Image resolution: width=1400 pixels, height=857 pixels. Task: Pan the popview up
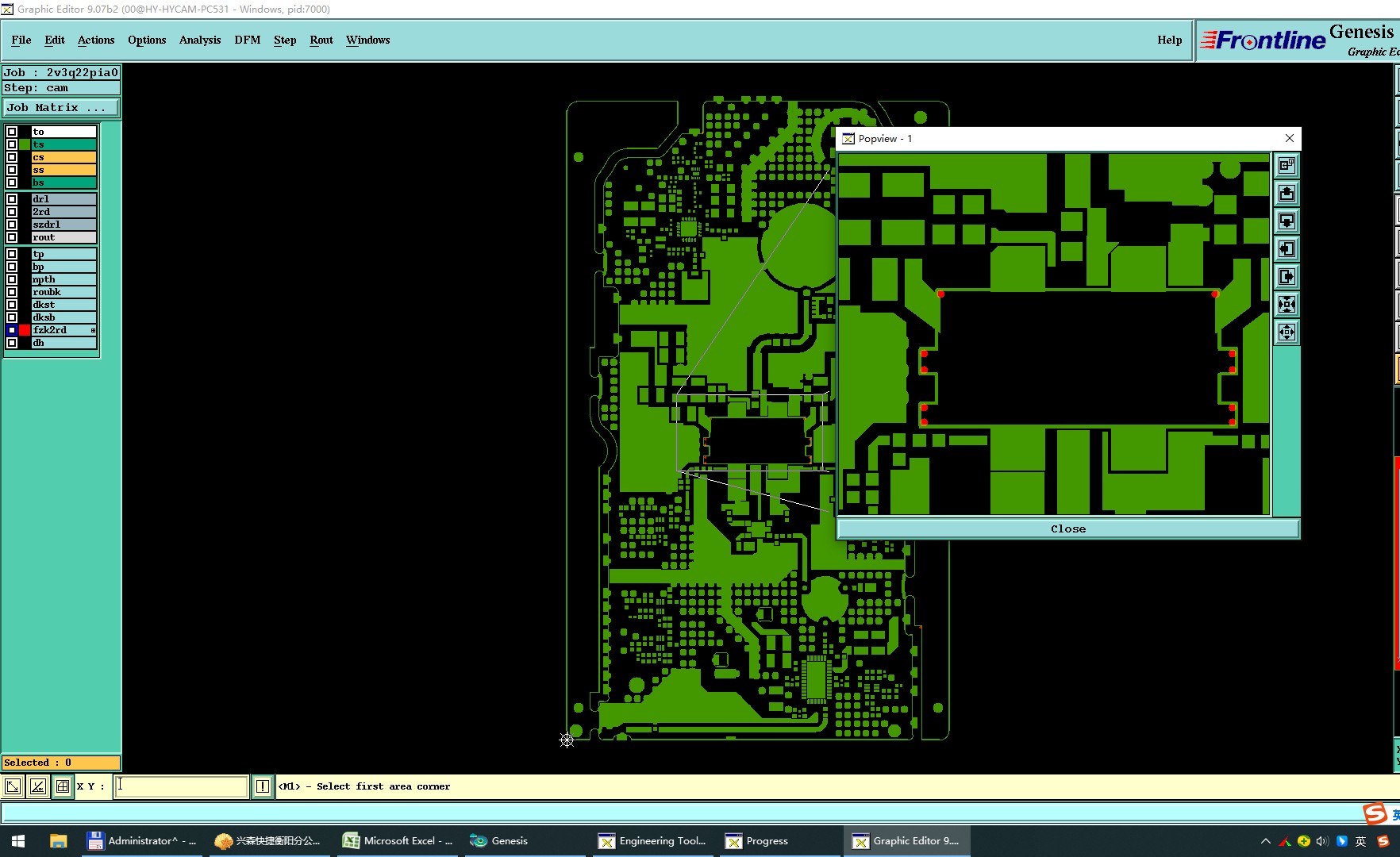coord(1287,194)
